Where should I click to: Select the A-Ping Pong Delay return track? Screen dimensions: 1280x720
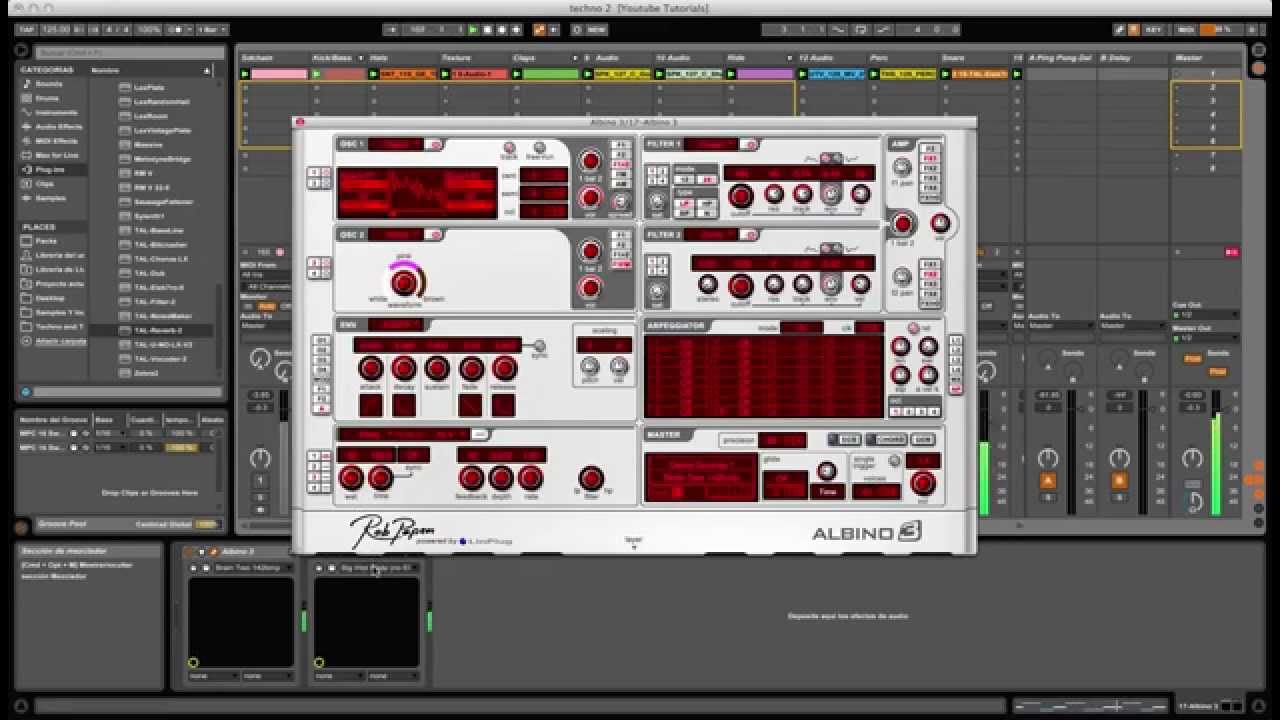(x=1060, y=58)
